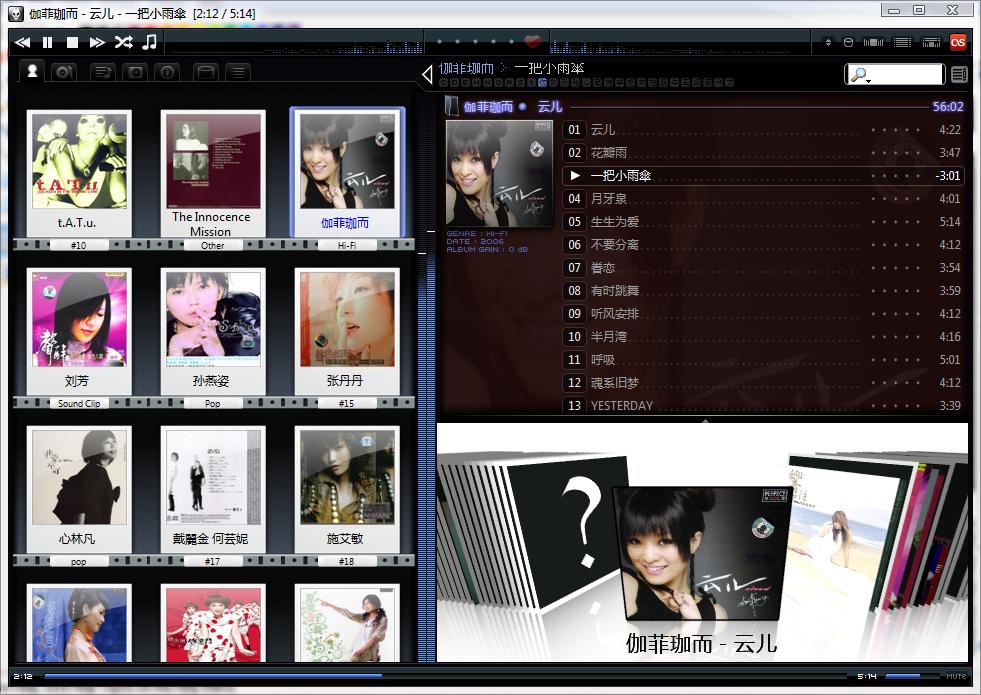Set rating dots for track 云儿
This screenshot has height=695, width=981.
(x=895, y=130)
